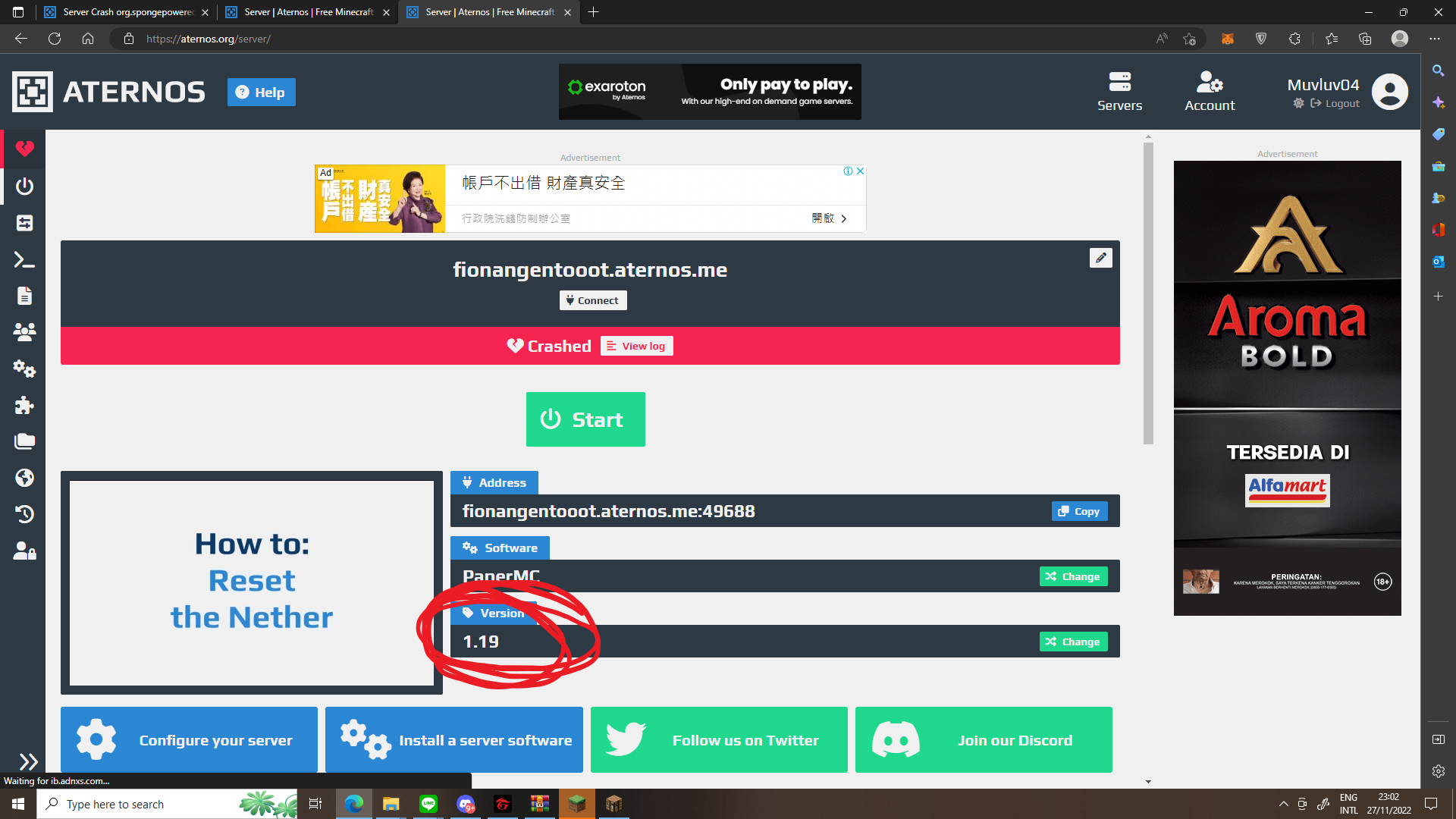Open the Players icon in the sidebar
The height and width of the screenshot is (819, 1456).
click(24, 332)
